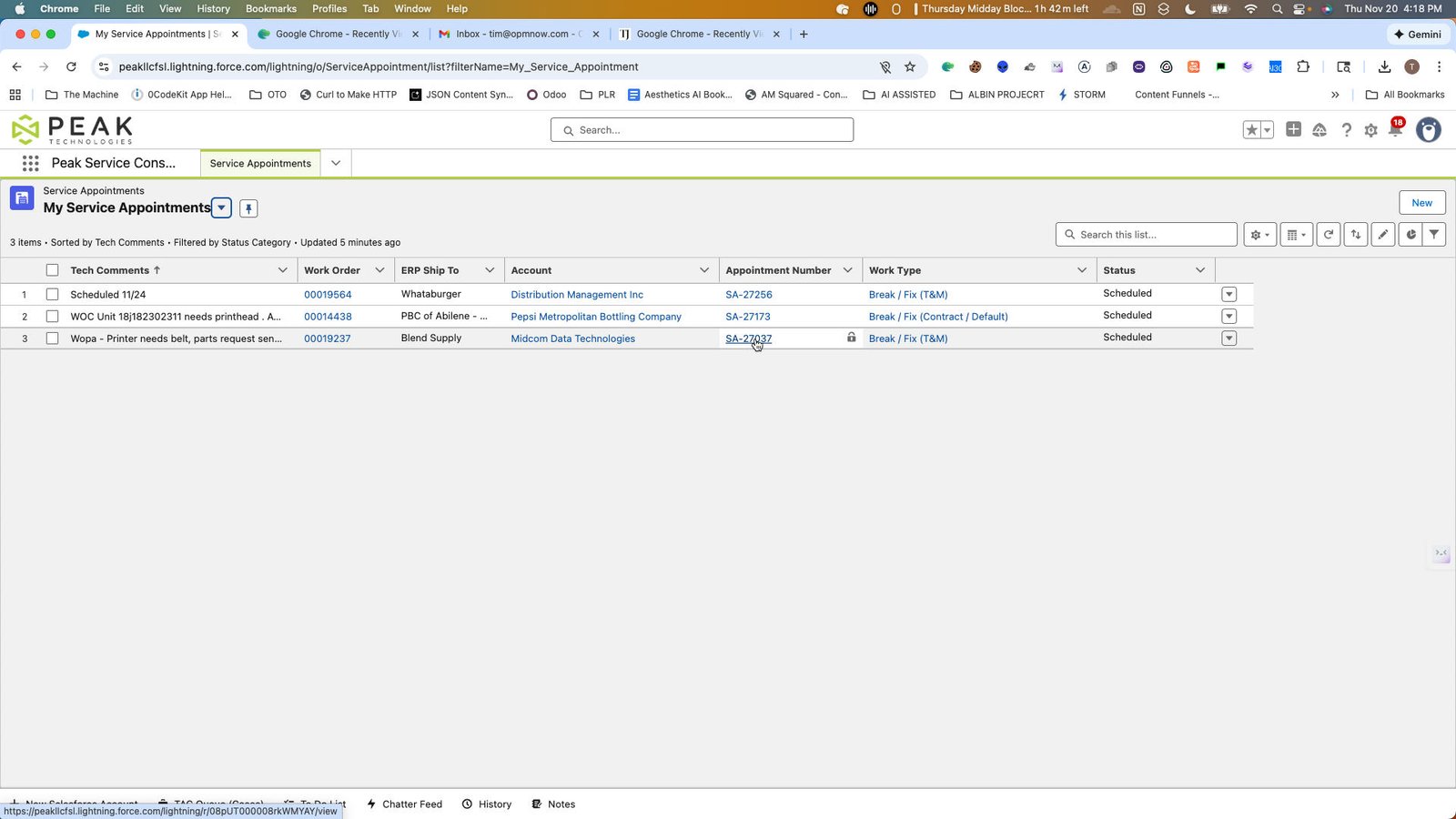This screenshot has width=1456, height=819.
Task: Open list view picker dropdown arrow
Action: pyautogui.click(x=221, y=208)
